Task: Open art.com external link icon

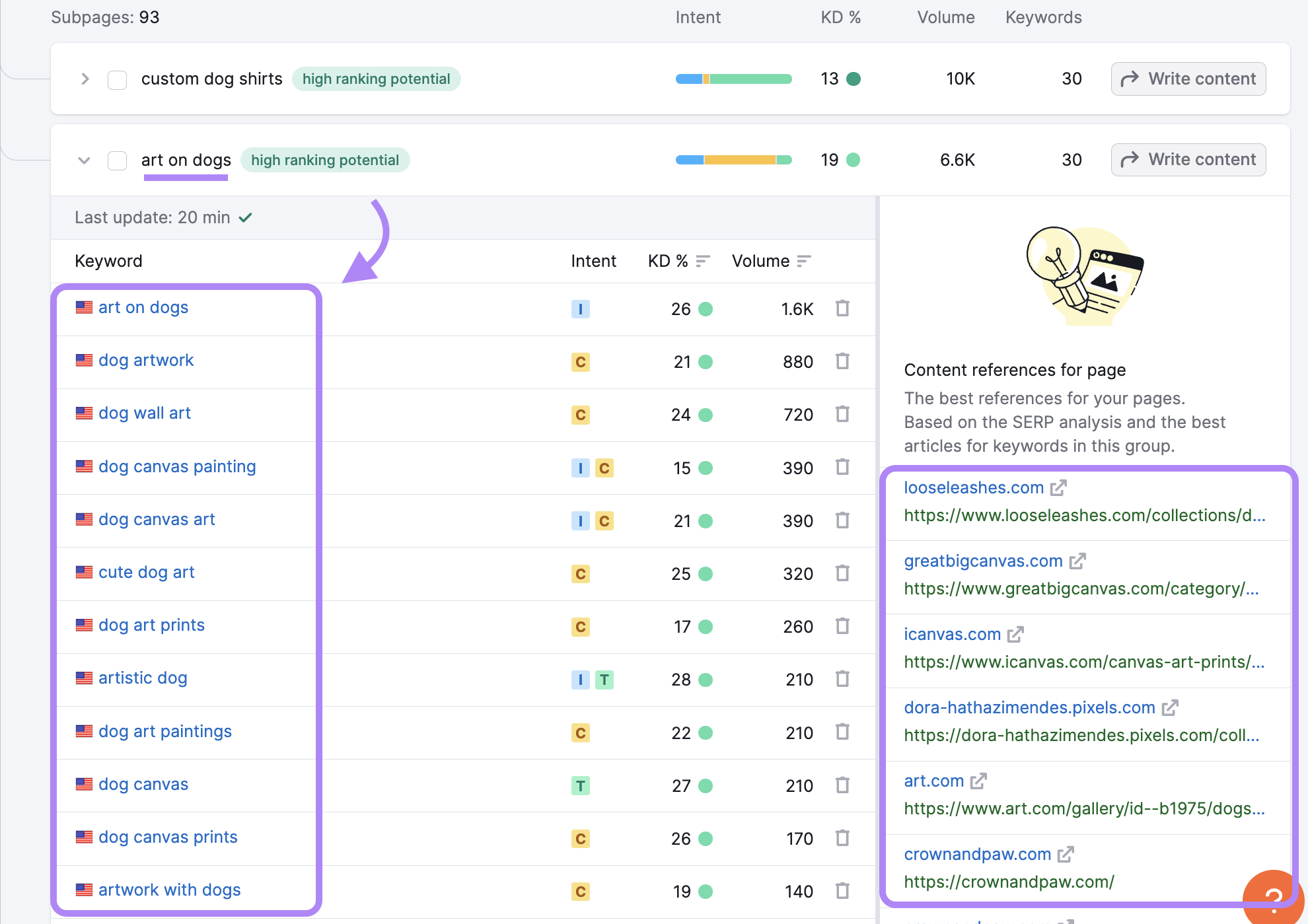Action: 978,781
